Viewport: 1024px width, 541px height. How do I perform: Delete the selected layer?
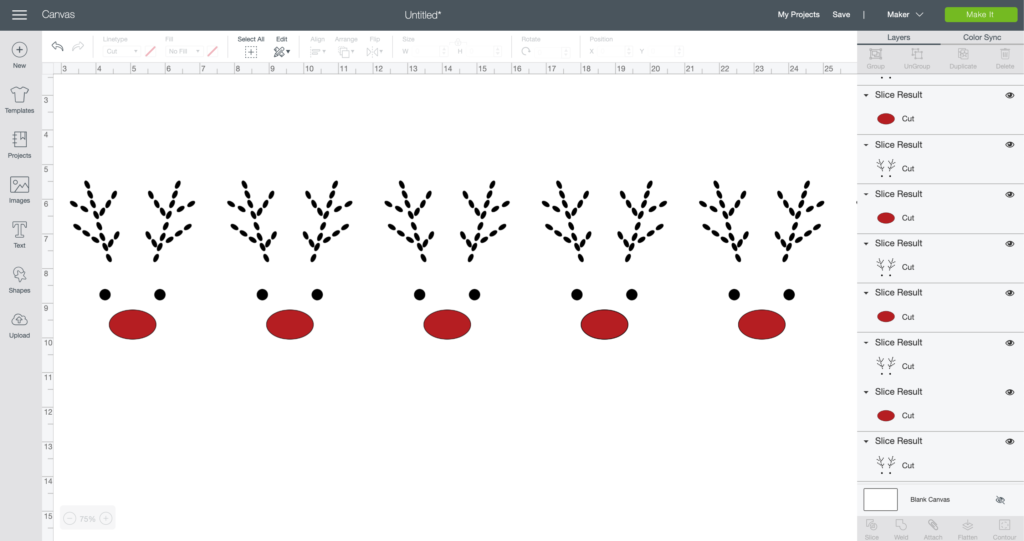point(1005,57)
